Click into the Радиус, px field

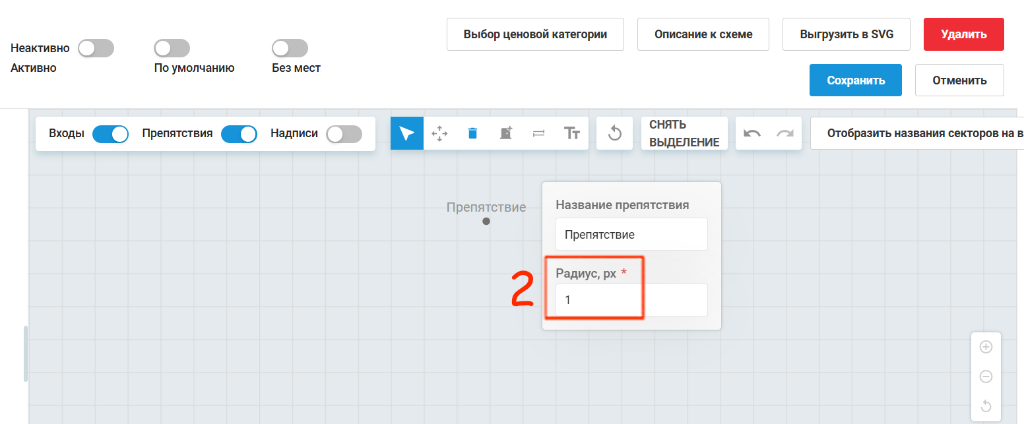[632, 300]
